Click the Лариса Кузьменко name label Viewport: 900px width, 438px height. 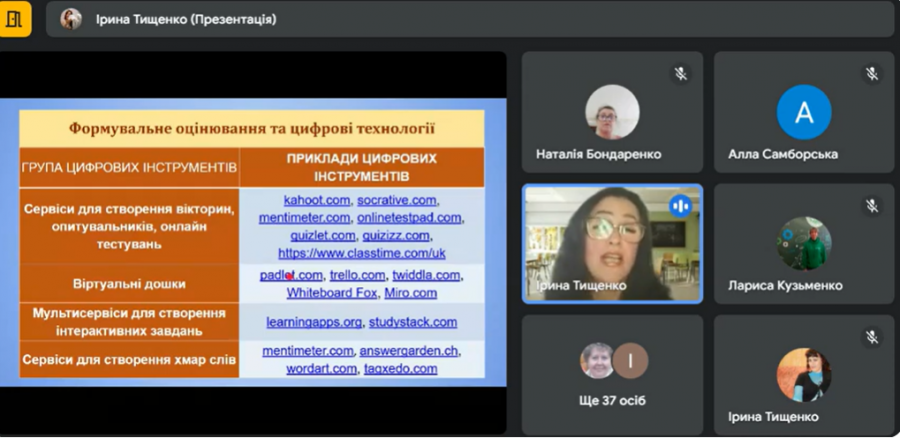point(785,286)
